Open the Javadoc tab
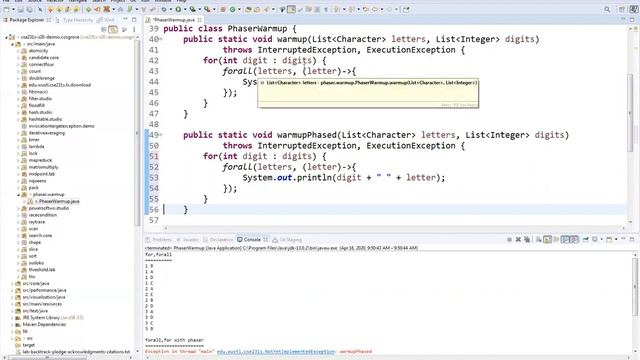 [187, 240]
